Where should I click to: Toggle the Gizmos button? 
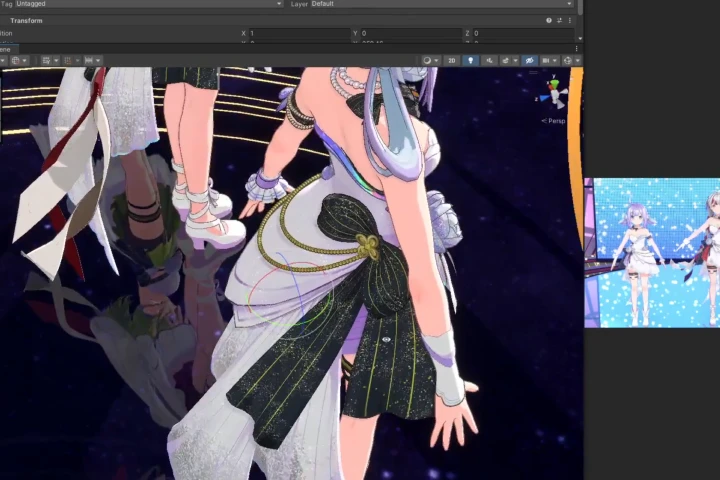pyautogui.click(x=568, y=61)
